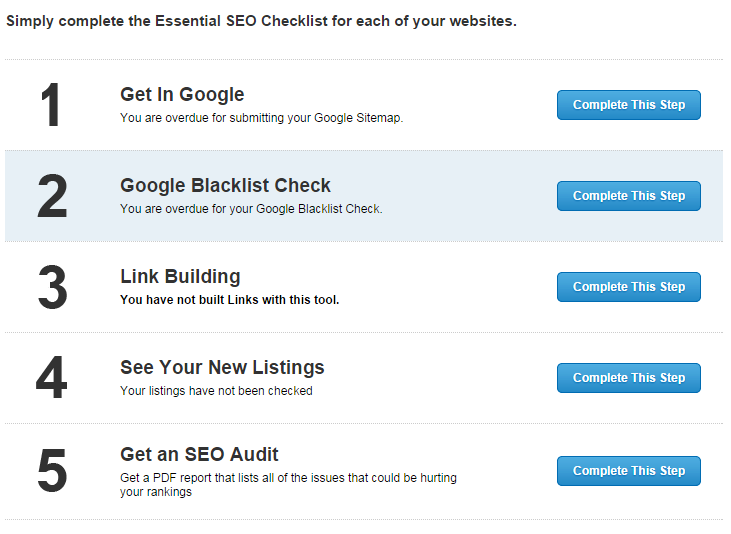Screen dimensions: 731x534
Task: Complete the Link Building step button
Action: pyautogui.click(x=628, y=287)
